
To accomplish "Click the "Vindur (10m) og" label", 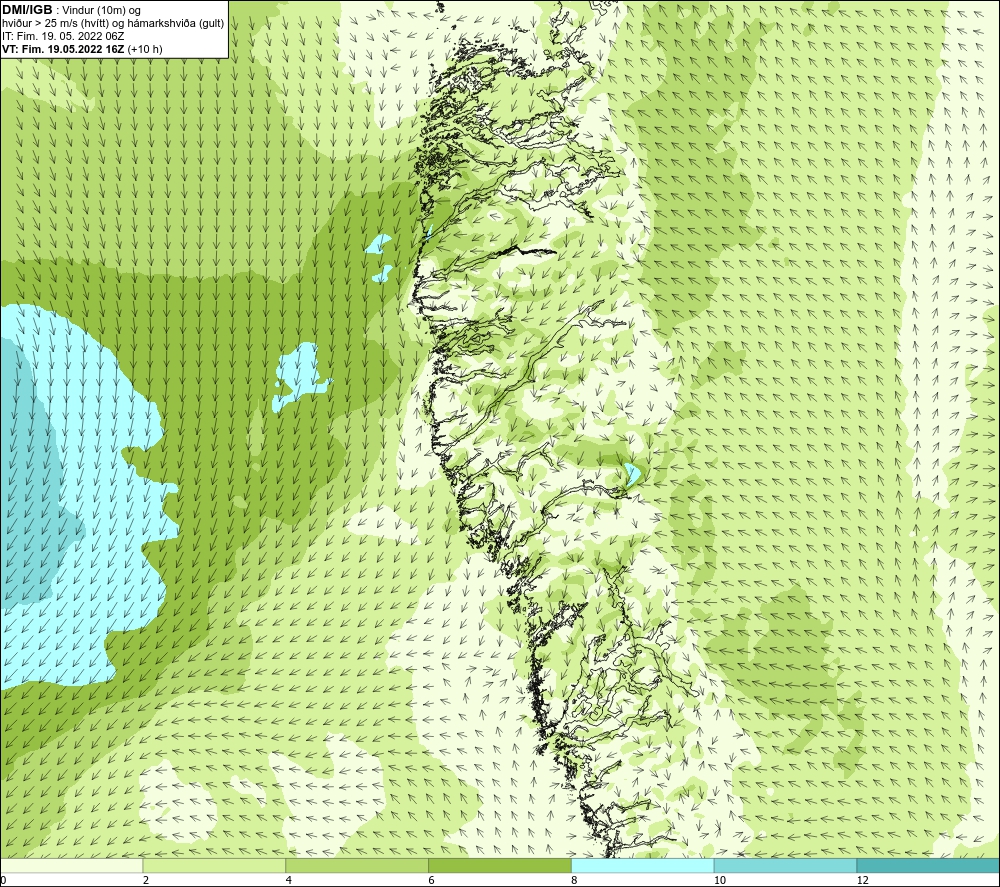I will pos(102,10).
